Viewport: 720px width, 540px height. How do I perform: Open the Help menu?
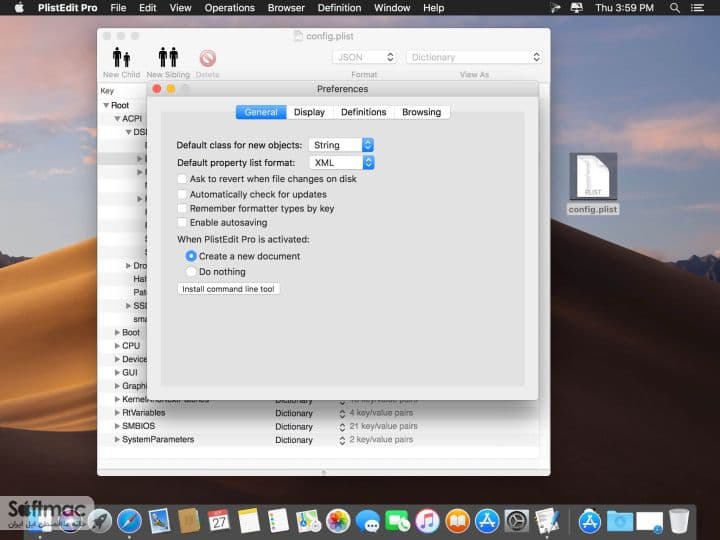click(433, 8)
